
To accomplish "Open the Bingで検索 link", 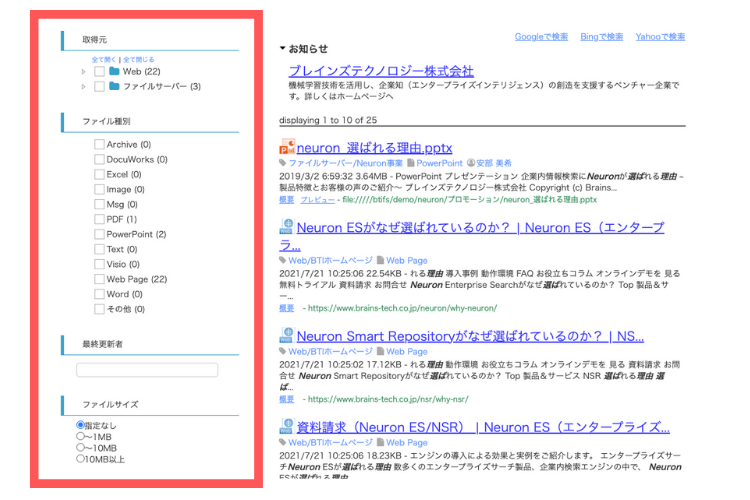I will point(602,37).
